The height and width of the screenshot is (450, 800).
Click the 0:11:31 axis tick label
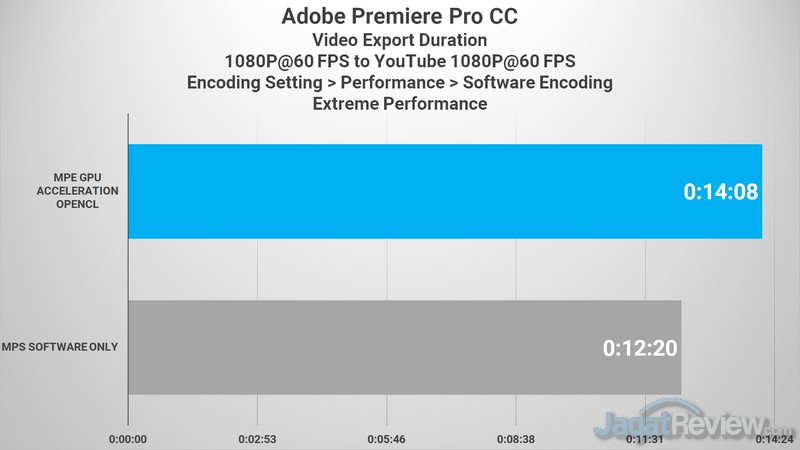pyautogui.click(x=645, y=439)
